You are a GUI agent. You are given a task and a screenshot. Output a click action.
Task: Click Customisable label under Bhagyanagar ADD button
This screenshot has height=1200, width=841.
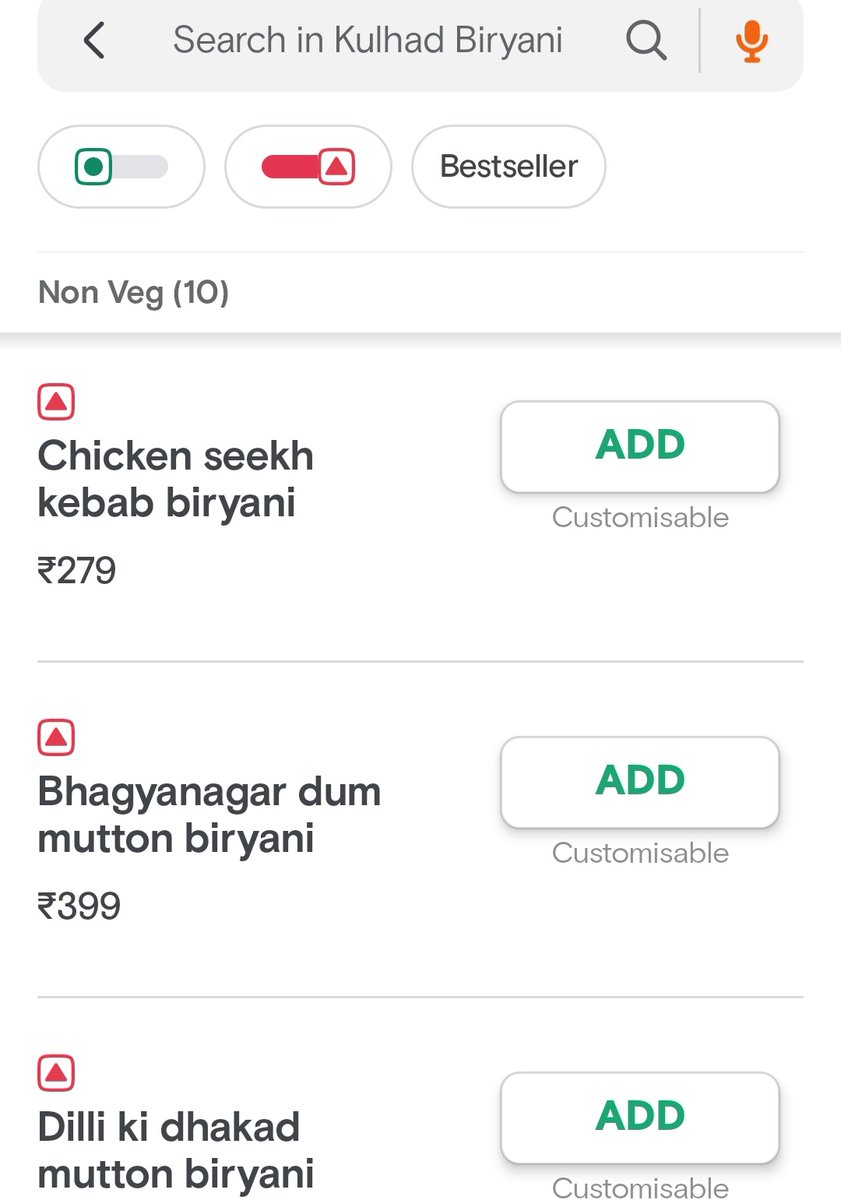pos(640,854)
